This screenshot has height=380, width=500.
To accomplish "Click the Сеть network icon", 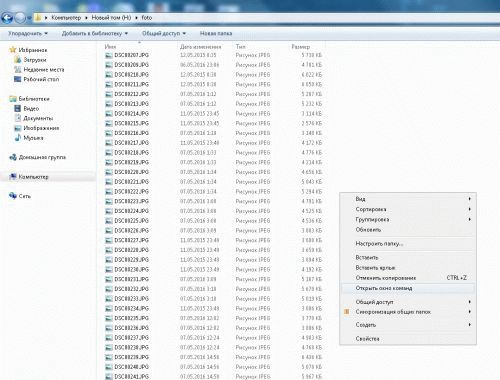I will click(x=13, y=196).
